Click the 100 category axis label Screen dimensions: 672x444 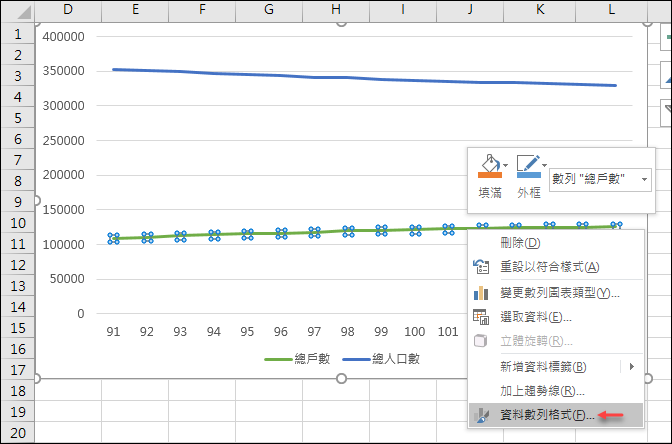pyautogui.click(x=414, y=331)
